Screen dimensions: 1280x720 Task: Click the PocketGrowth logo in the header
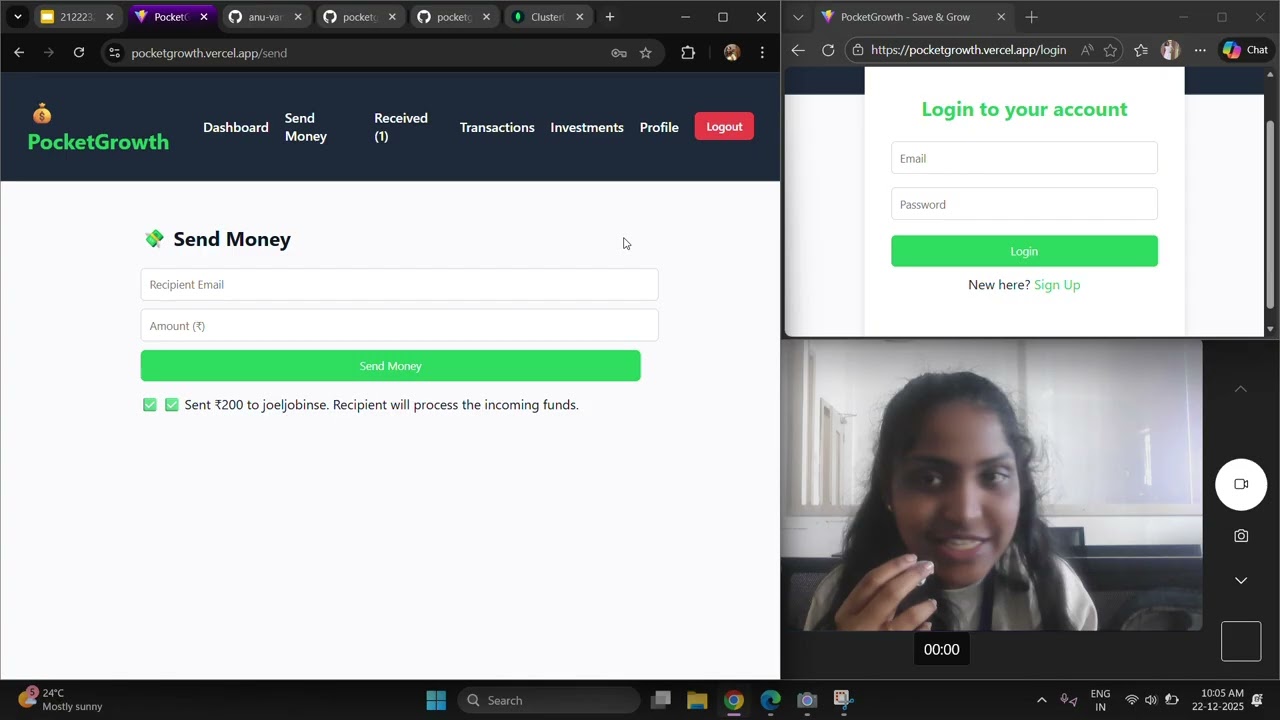click(98, 128)
